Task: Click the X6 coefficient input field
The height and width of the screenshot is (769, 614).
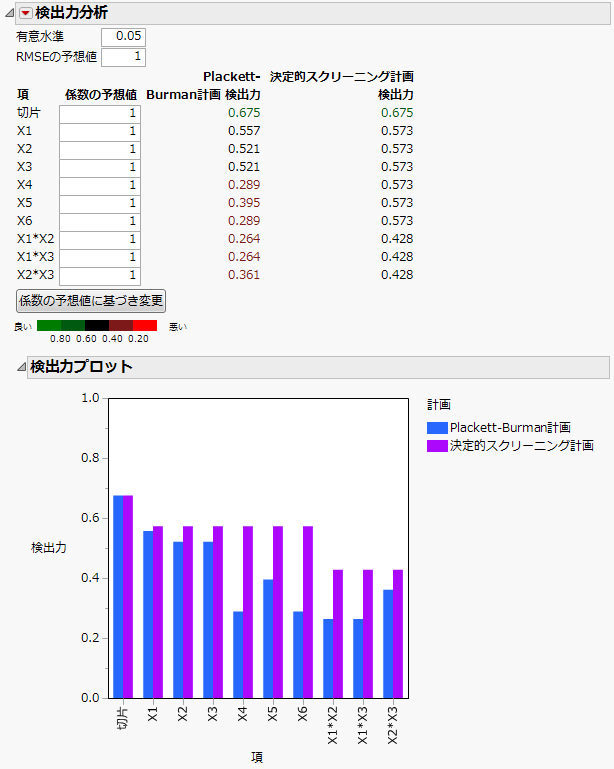Action: tap(100, 221)
